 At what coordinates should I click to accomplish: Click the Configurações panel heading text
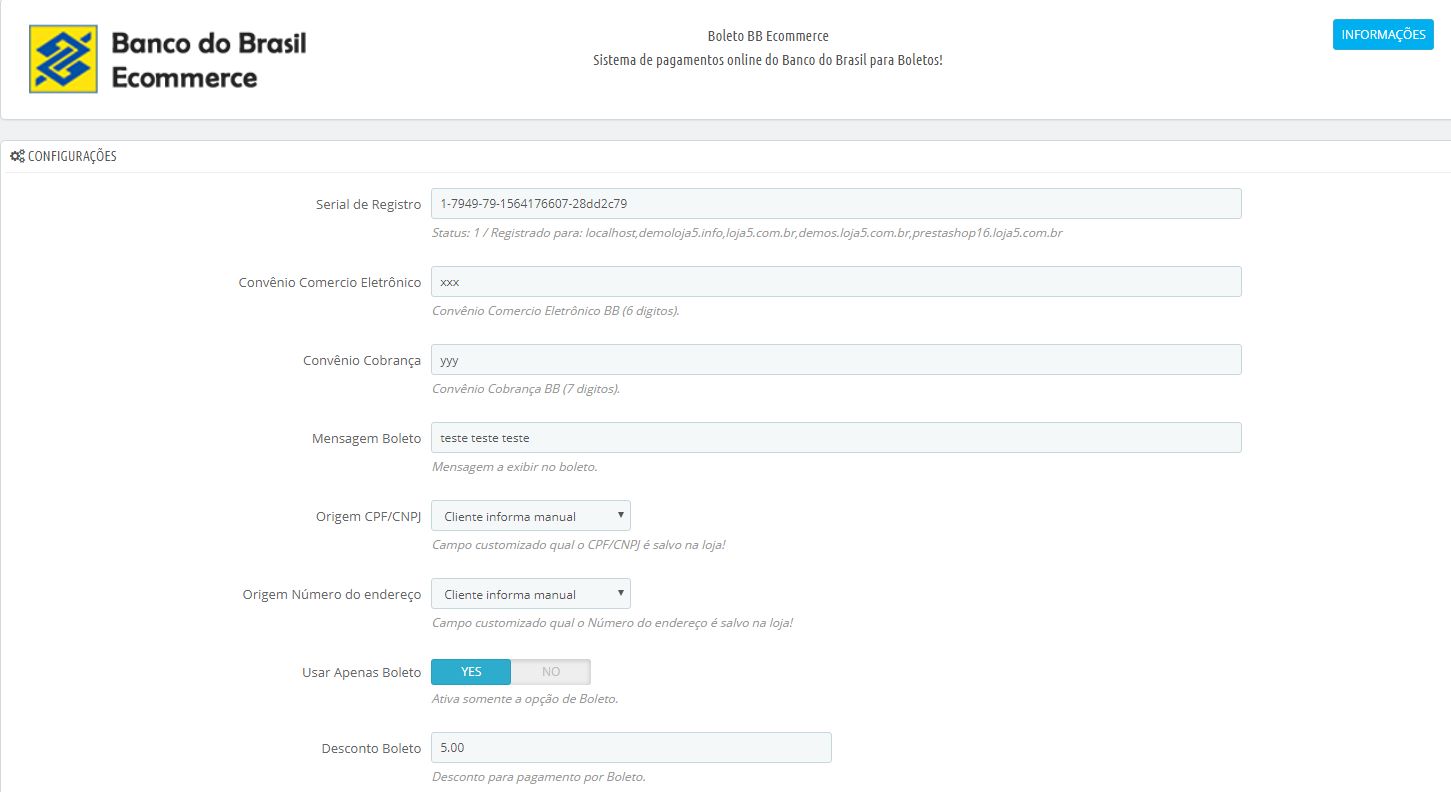coord(72,156)
